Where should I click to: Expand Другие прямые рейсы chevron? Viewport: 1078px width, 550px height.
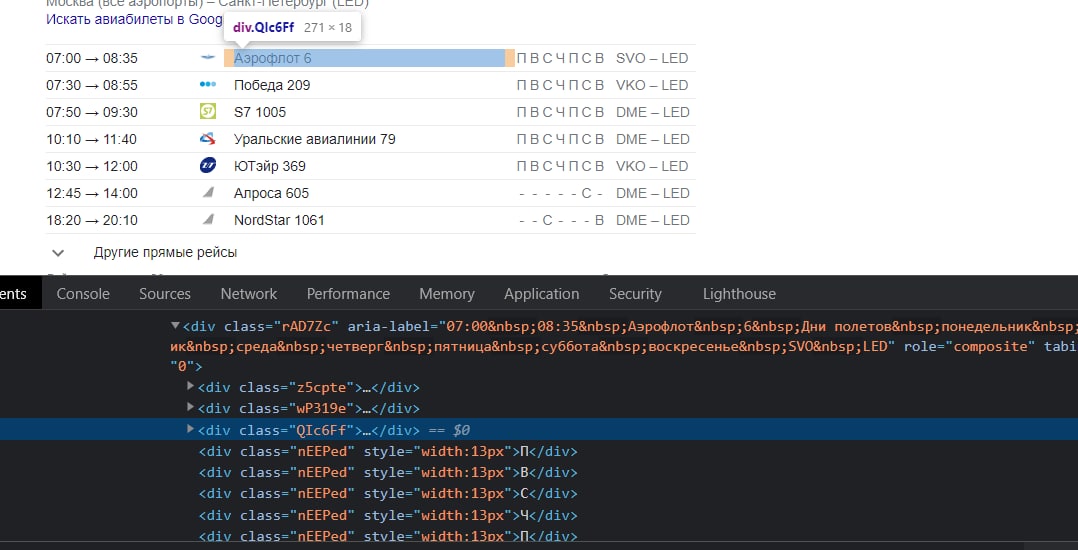(58, 253)
